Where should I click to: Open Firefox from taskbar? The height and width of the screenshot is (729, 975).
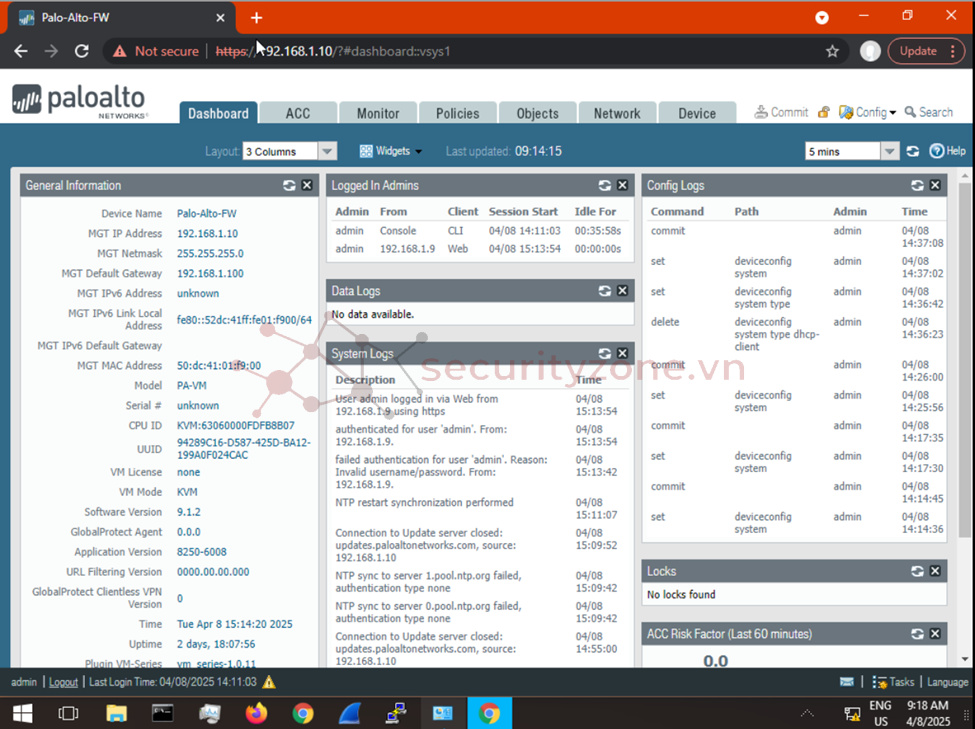coord(256,713)
